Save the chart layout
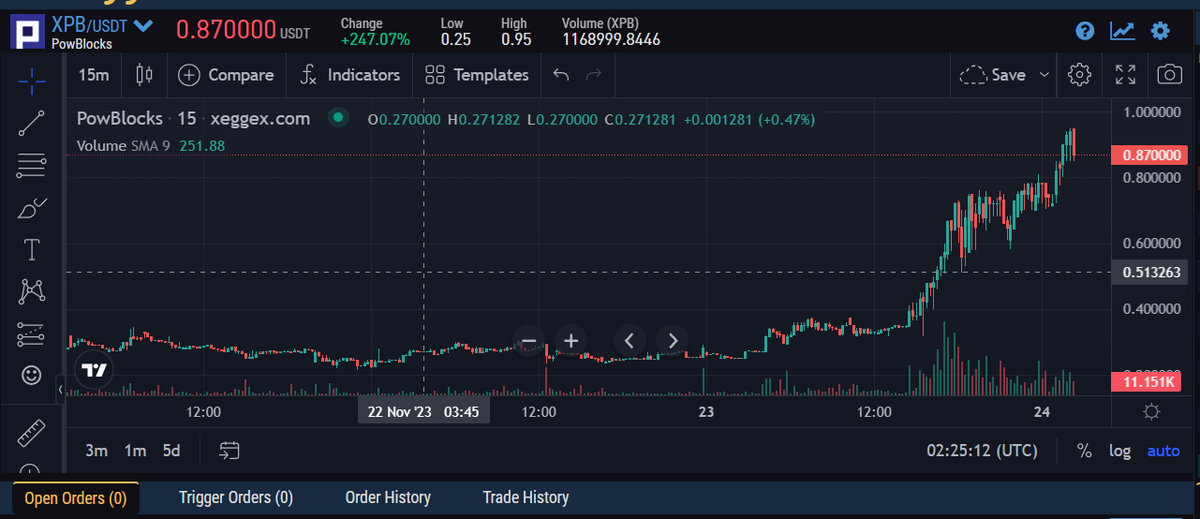Image resolution: width=1200 pixels, height=519 pixels. (x=993, y=75)
